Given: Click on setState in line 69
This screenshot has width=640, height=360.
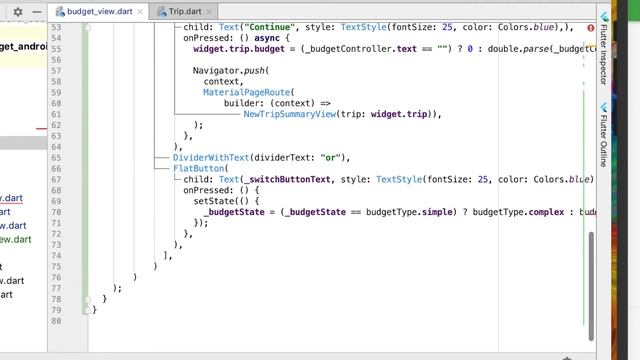Looking at the screenshot, I should click(x=213, y=201).
